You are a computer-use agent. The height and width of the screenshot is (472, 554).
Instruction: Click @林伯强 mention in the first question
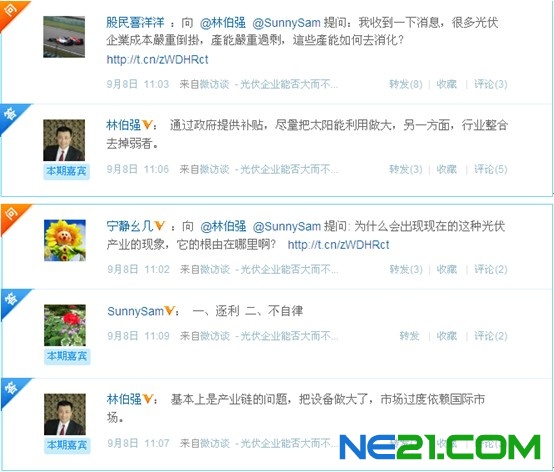tap(223, 23)
